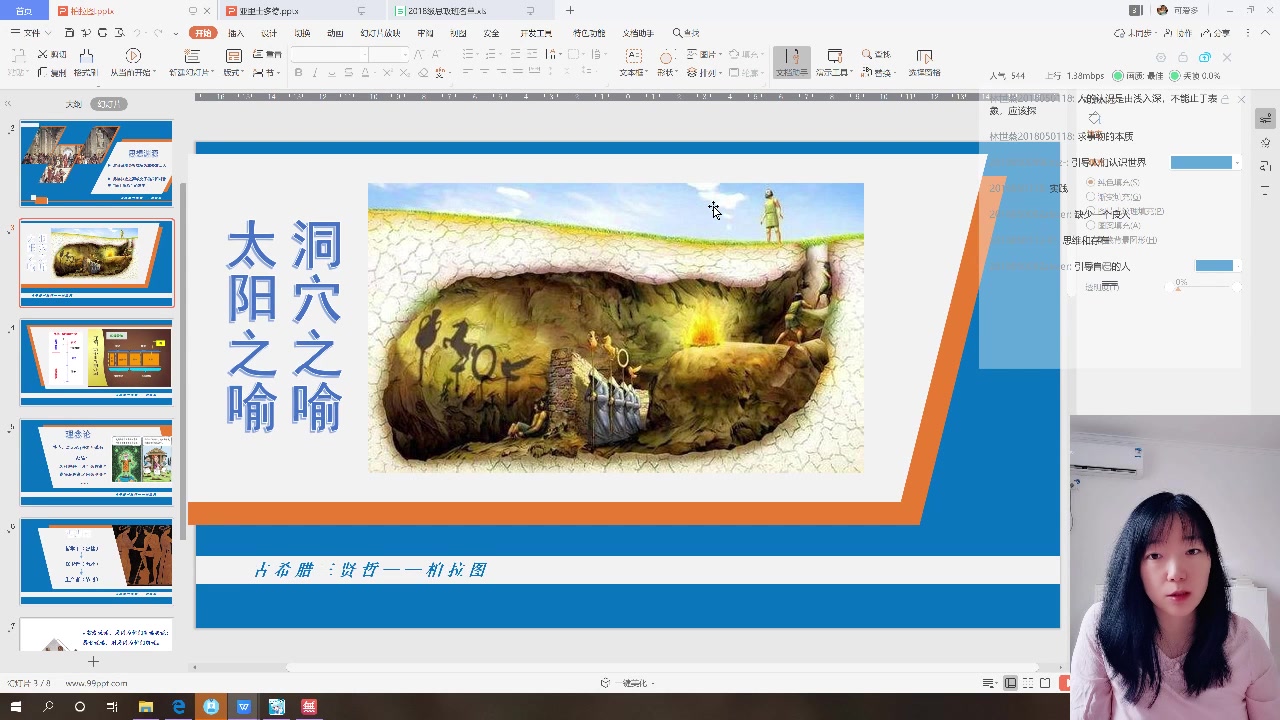Screen dimensions: 1280x720
Task: Open Presentation Tools (演示工具) icon
Action: [834, 56]
